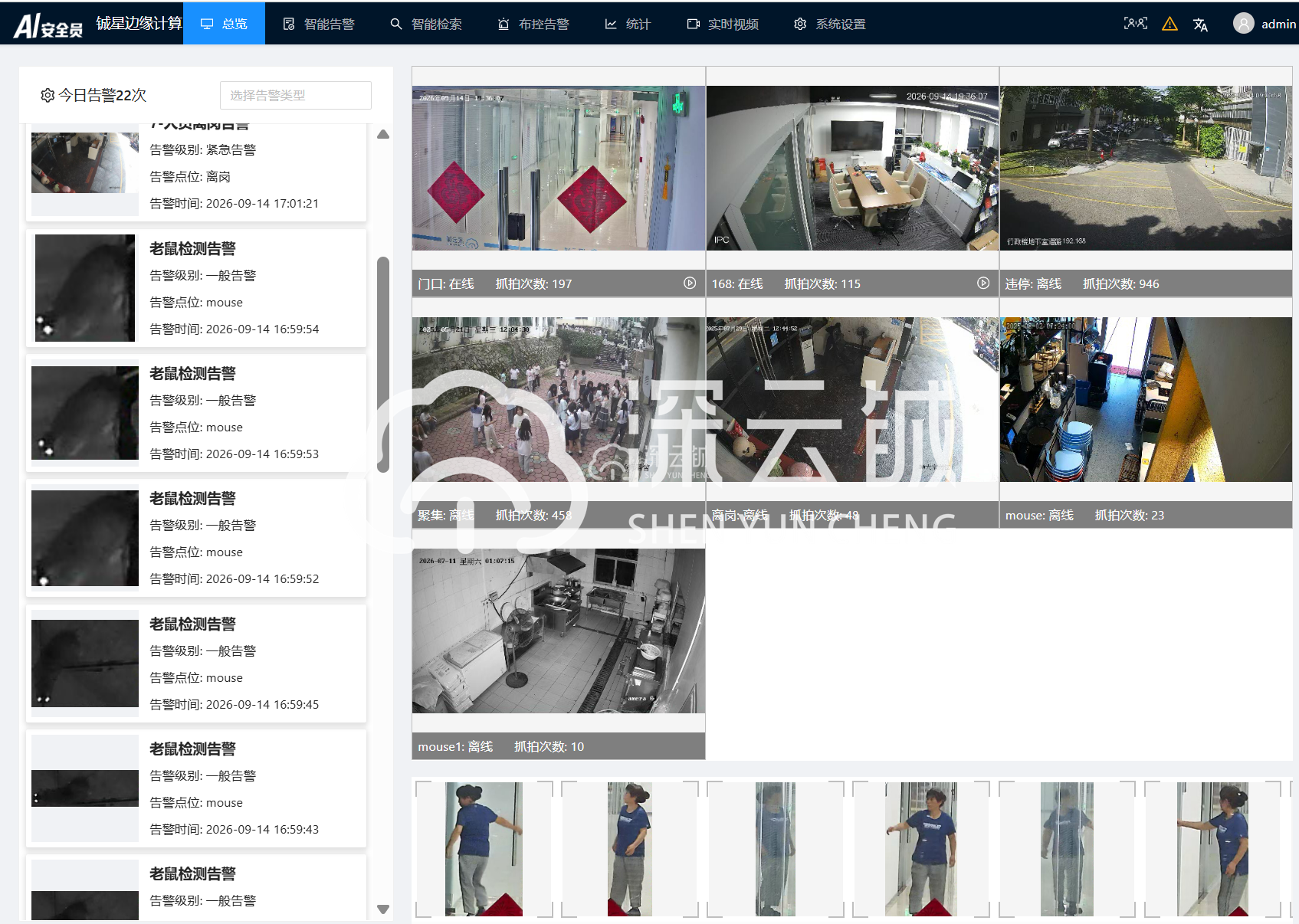The width and height of the screenshot is (1299, 924).
Task: Open 系统设置 system settings
Action: click(x=830, y=24)
